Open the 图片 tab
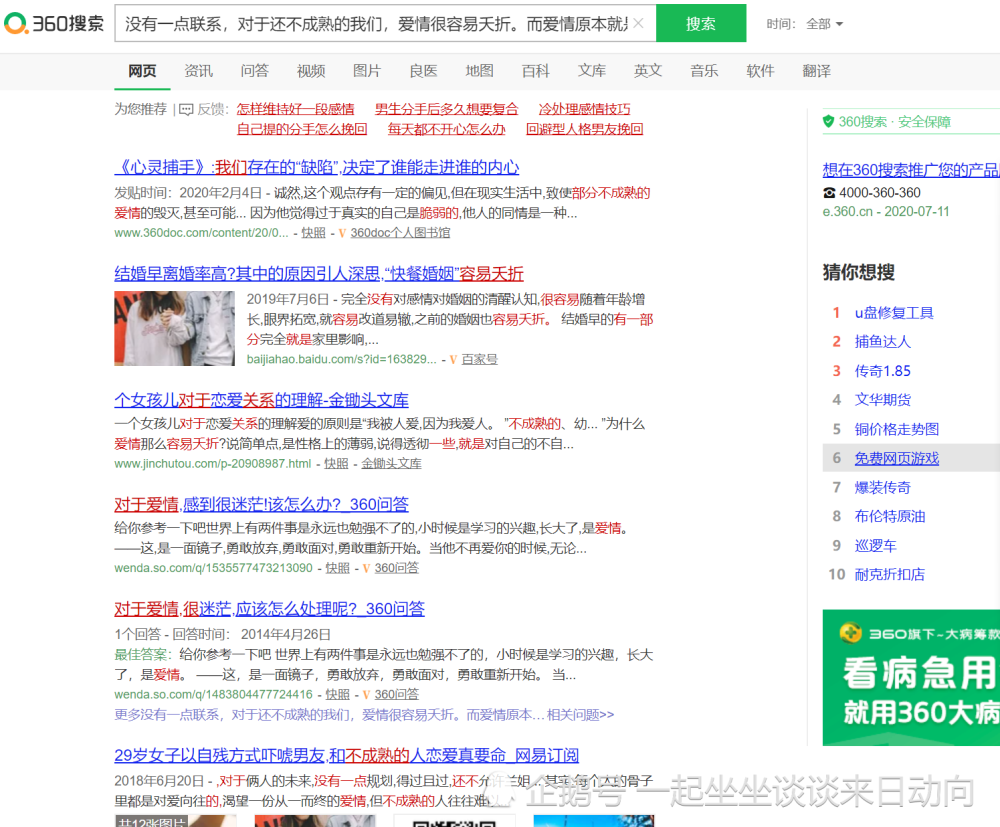 coord(367,71)
